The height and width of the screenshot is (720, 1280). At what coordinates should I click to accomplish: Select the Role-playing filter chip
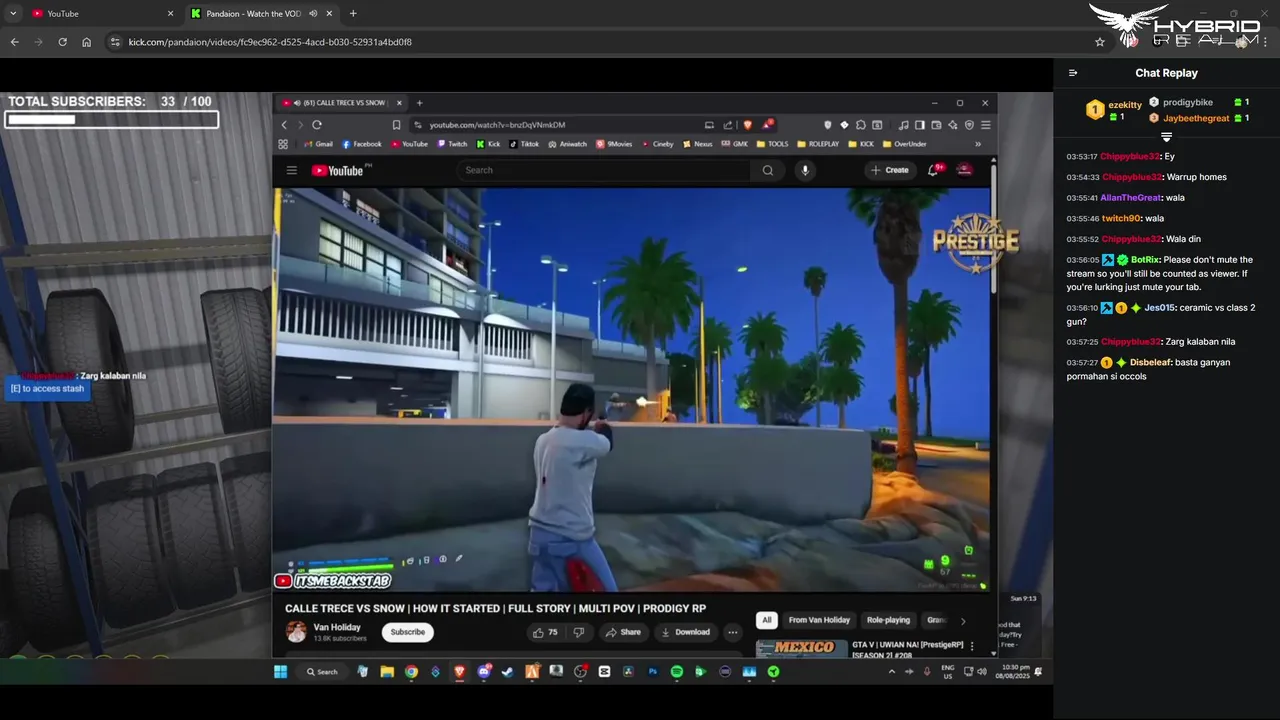pyautogui.click(x=888, y=620)
